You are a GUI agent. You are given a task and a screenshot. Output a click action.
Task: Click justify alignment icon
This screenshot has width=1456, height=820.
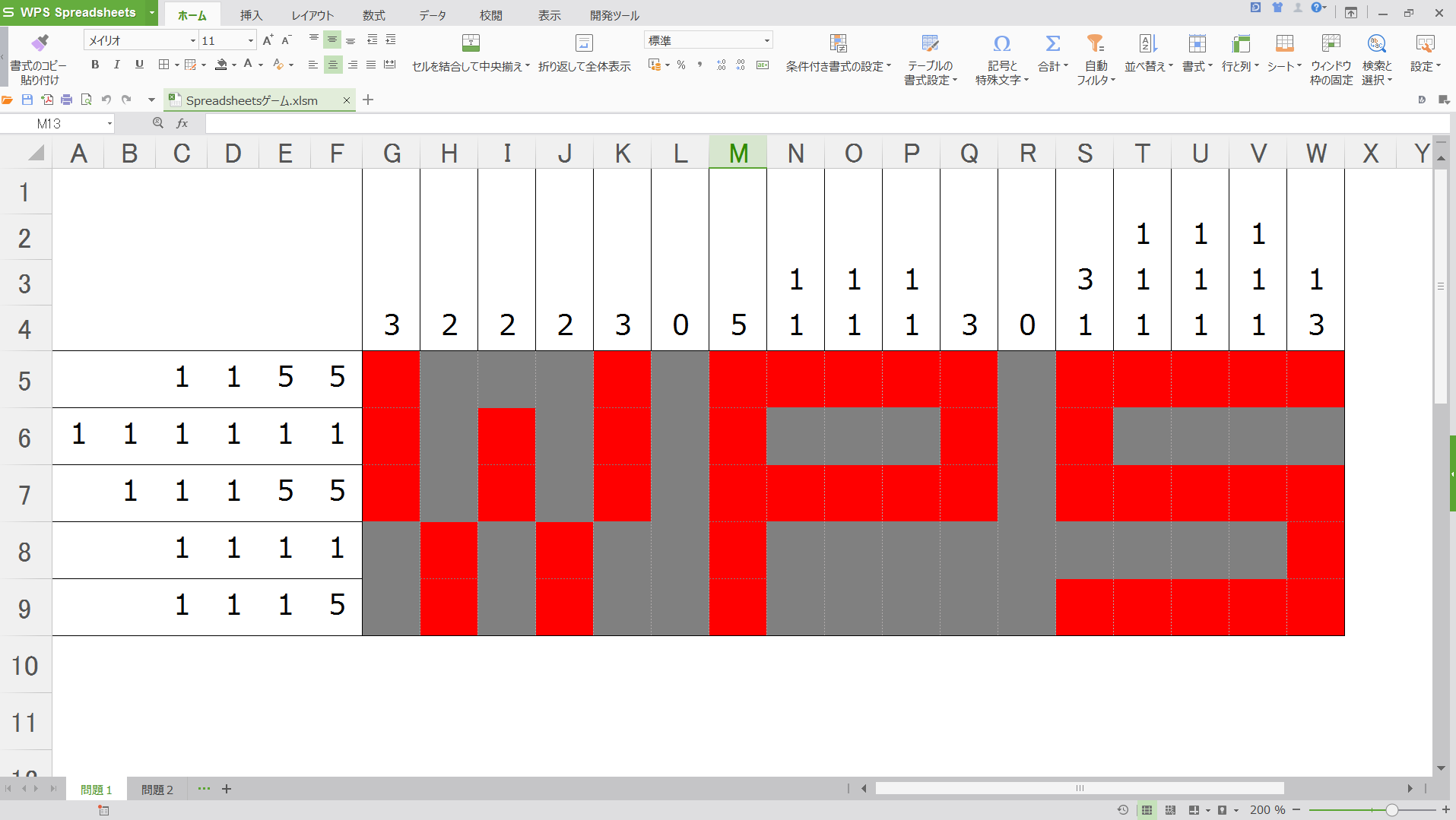pyautogui.click(x=371, y=65)
